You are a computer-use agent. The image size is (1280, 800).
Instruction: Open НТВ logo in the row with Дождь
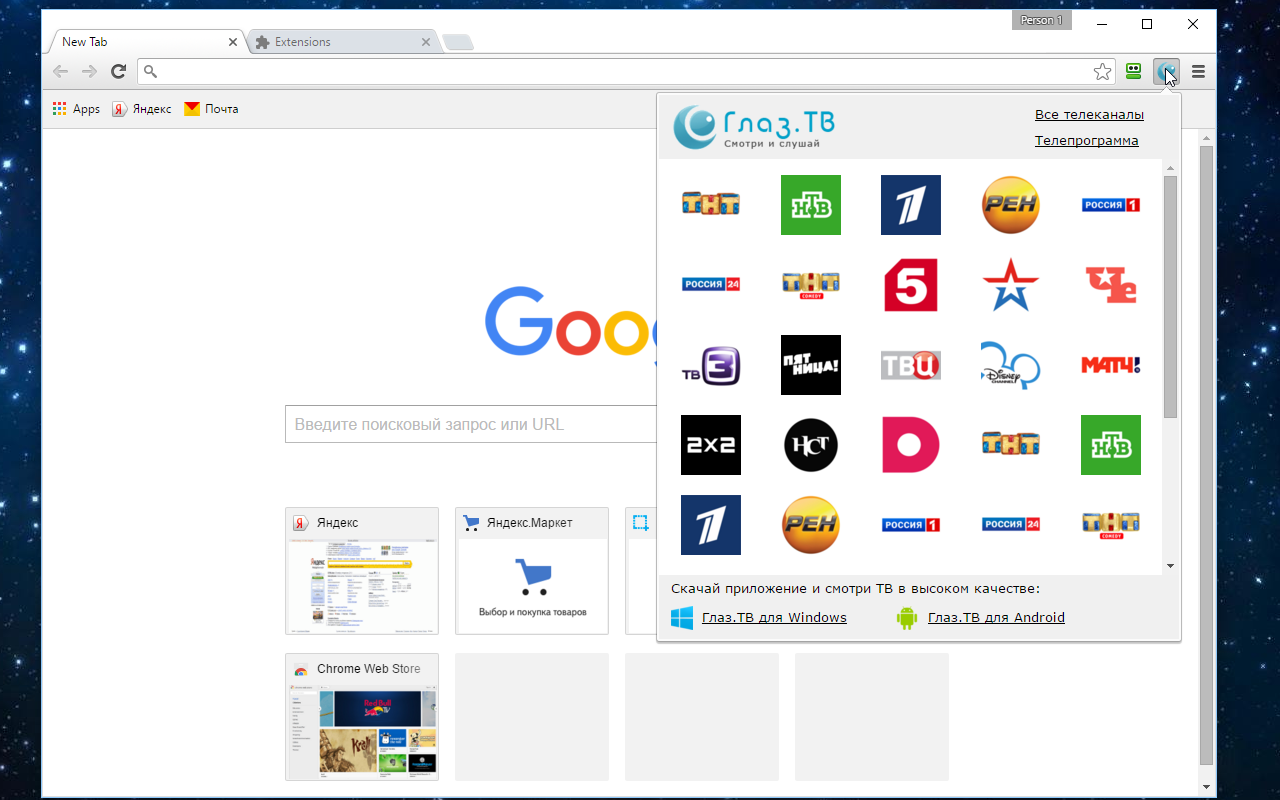click(x=1111, y=445)
